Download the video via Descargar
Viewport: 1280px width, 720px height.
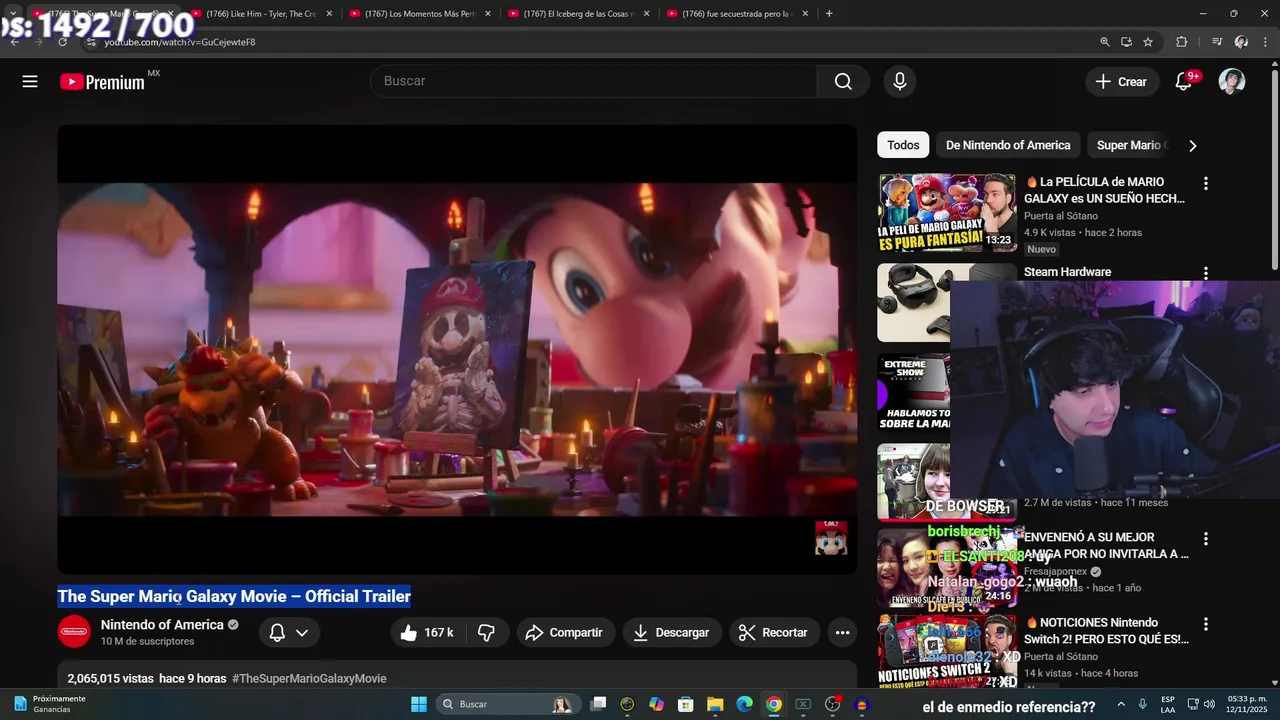coord(671,633)
